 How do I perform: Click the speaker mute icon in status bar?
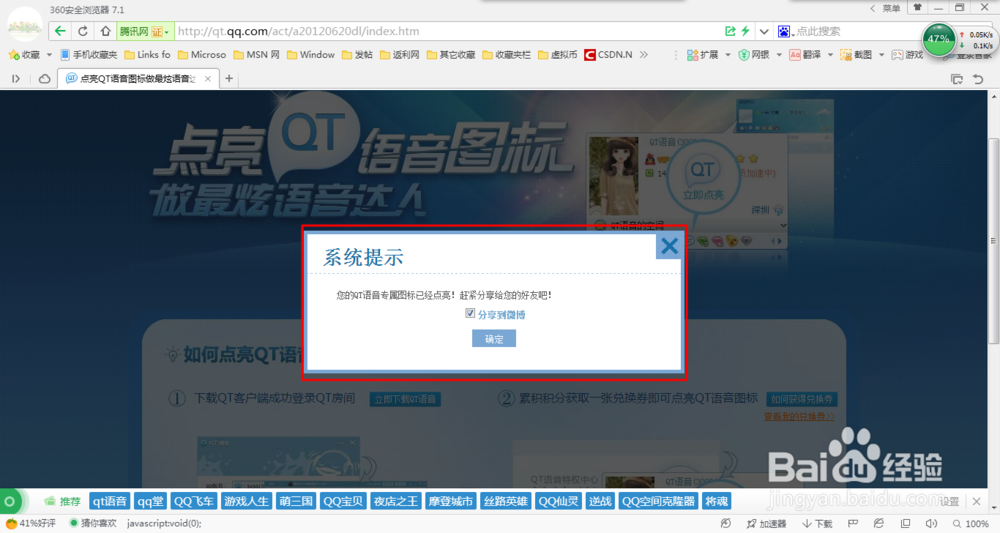pos(931,523)
